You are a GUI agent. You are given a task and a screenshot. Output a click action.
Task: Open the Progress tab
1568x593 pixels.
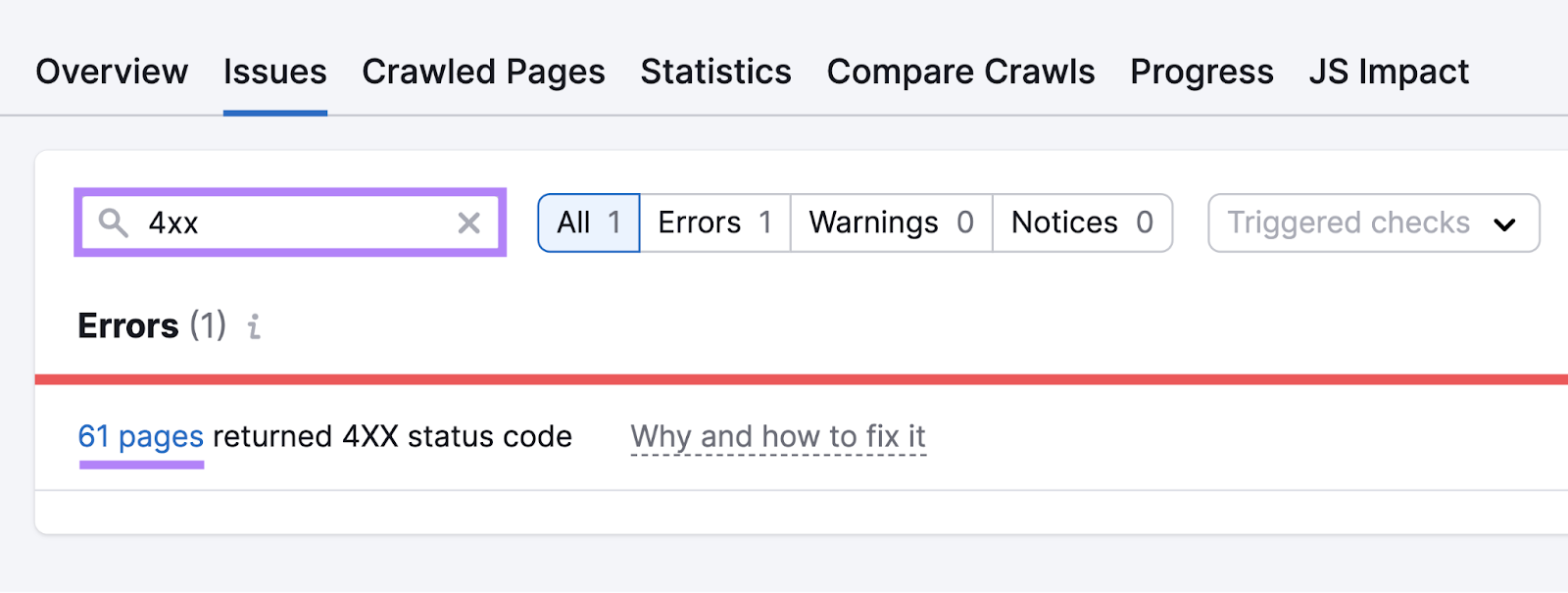[x=1201, y=72]
